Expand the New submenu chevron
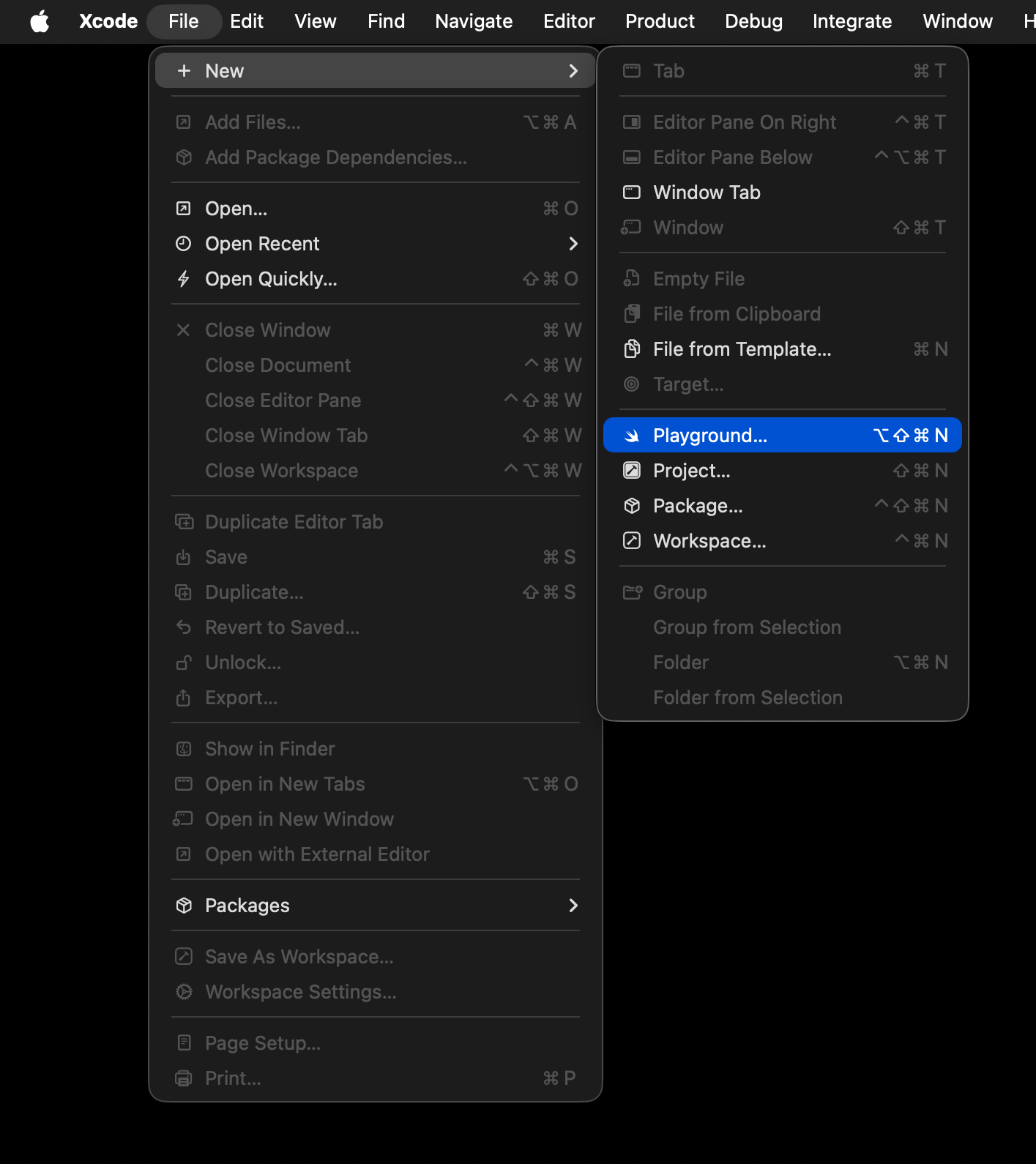 click(x=573, y=71)
